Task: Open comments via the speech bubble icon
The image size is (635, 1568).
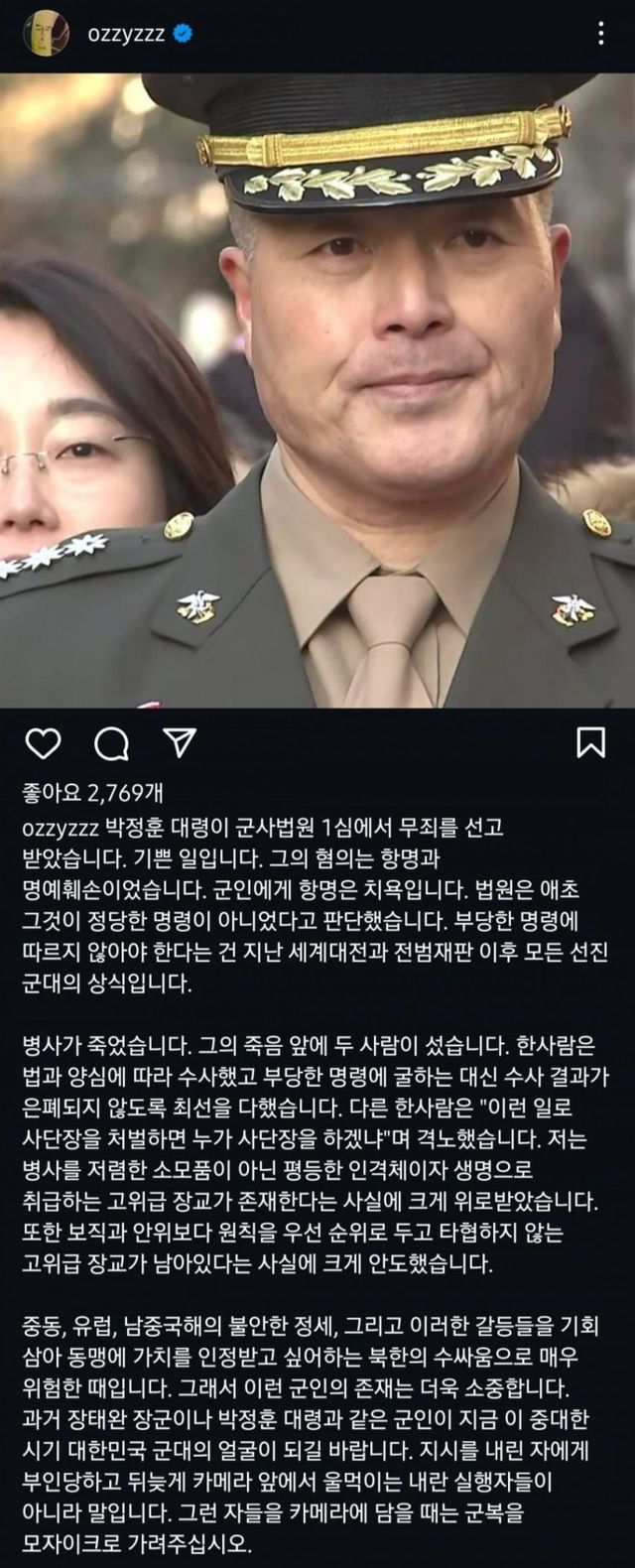Action: (110, 743)
